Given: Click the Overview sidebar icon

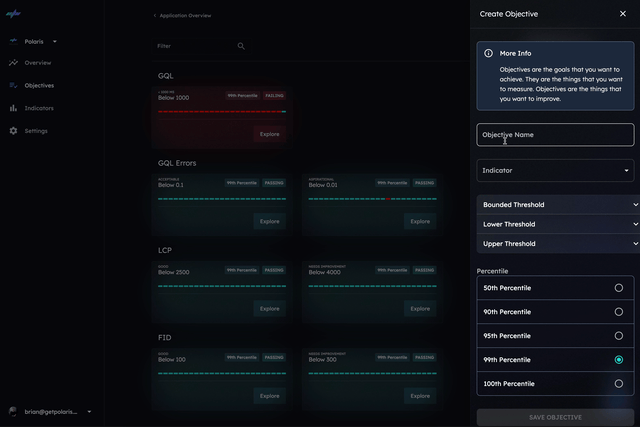Looking at the screenshot, I should (13, 63).
